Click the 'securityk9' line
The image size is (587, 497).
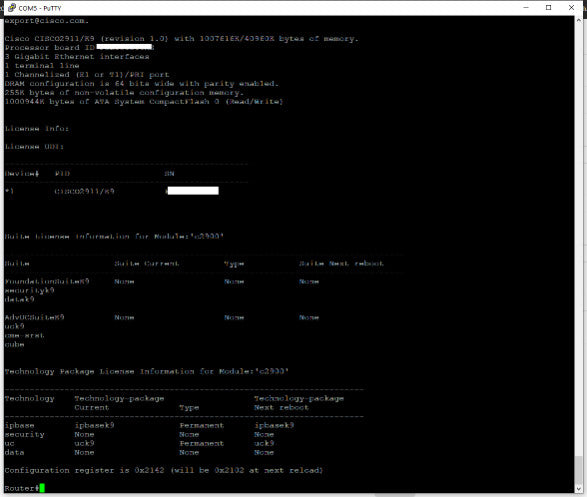point(29,290)
